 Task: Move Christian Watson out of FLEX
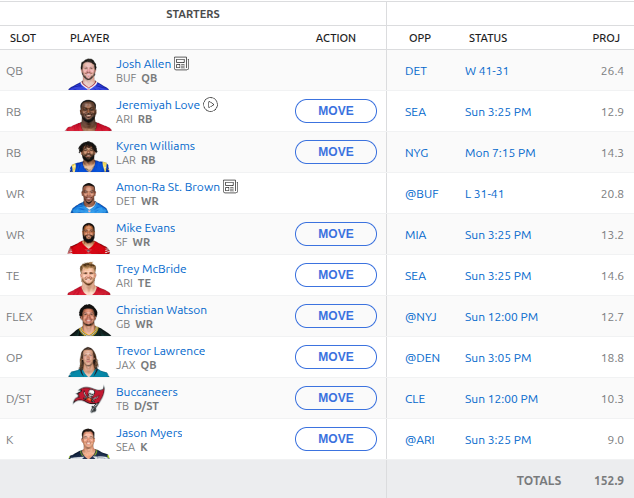[336, 316]
